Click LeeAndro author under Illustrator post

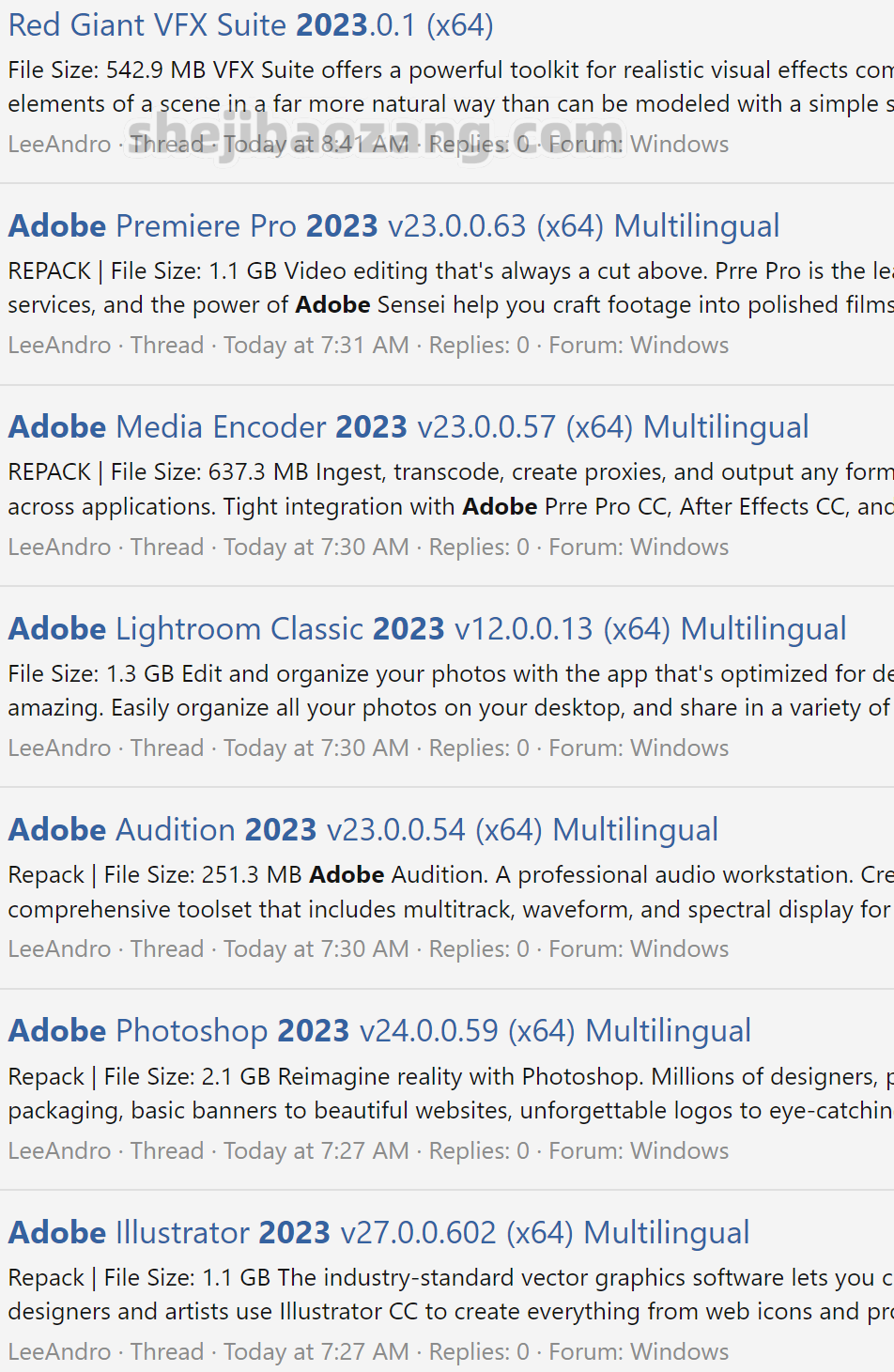click(59, 1352)
